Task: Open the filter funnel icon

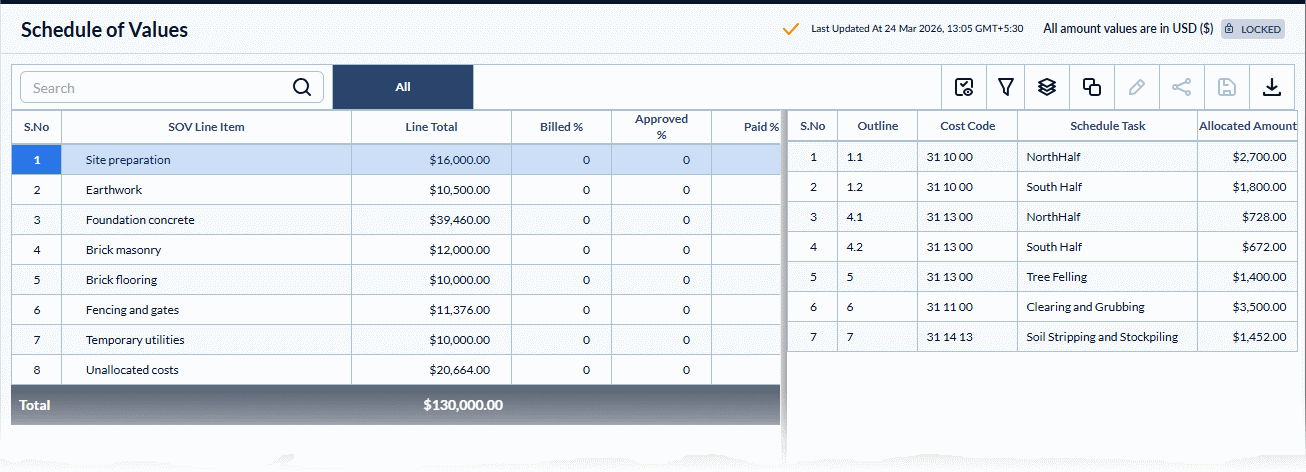Action: [x=1006, y=87]
